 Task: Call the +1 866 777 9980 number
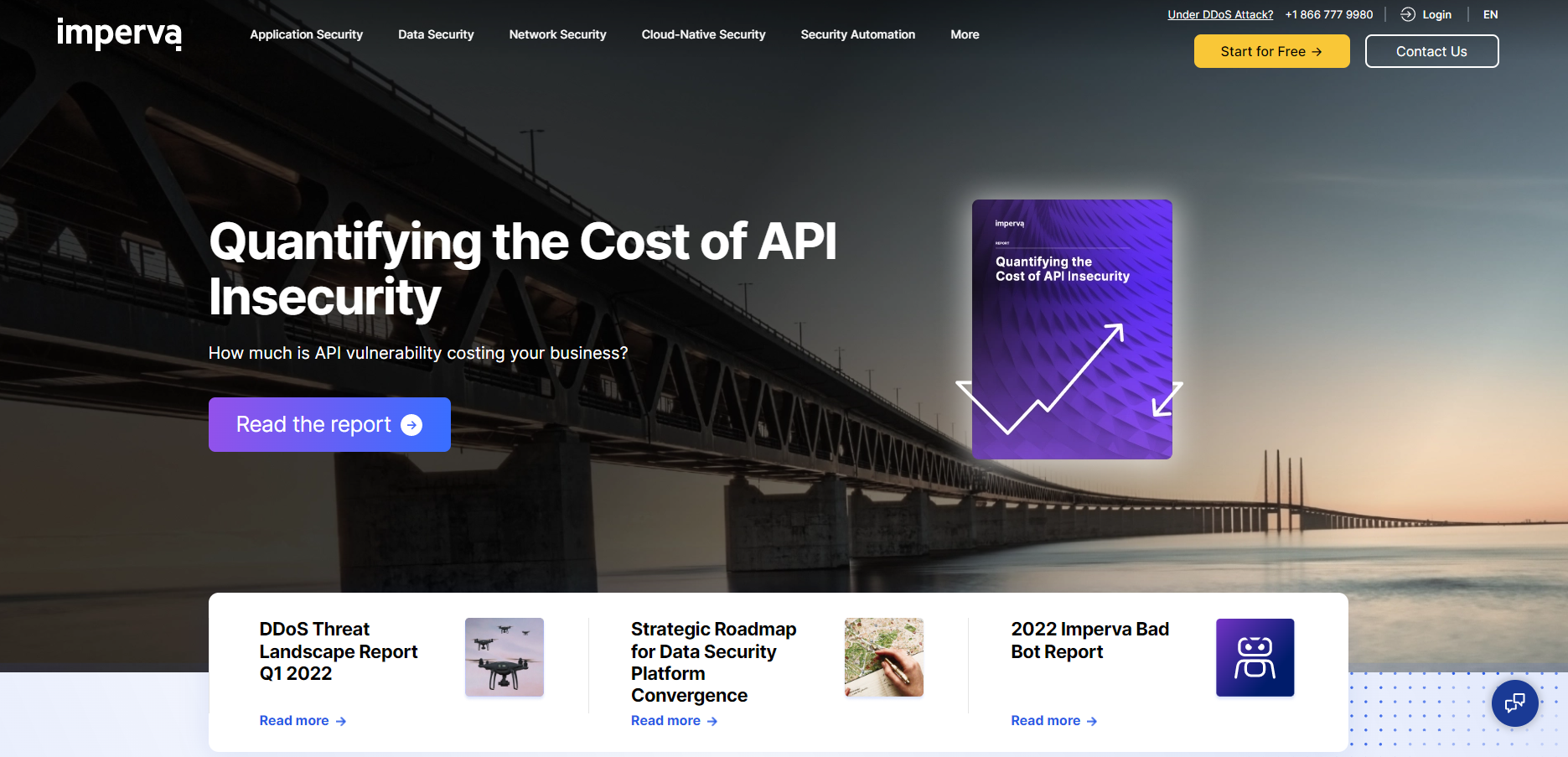tap(1329, 14)
